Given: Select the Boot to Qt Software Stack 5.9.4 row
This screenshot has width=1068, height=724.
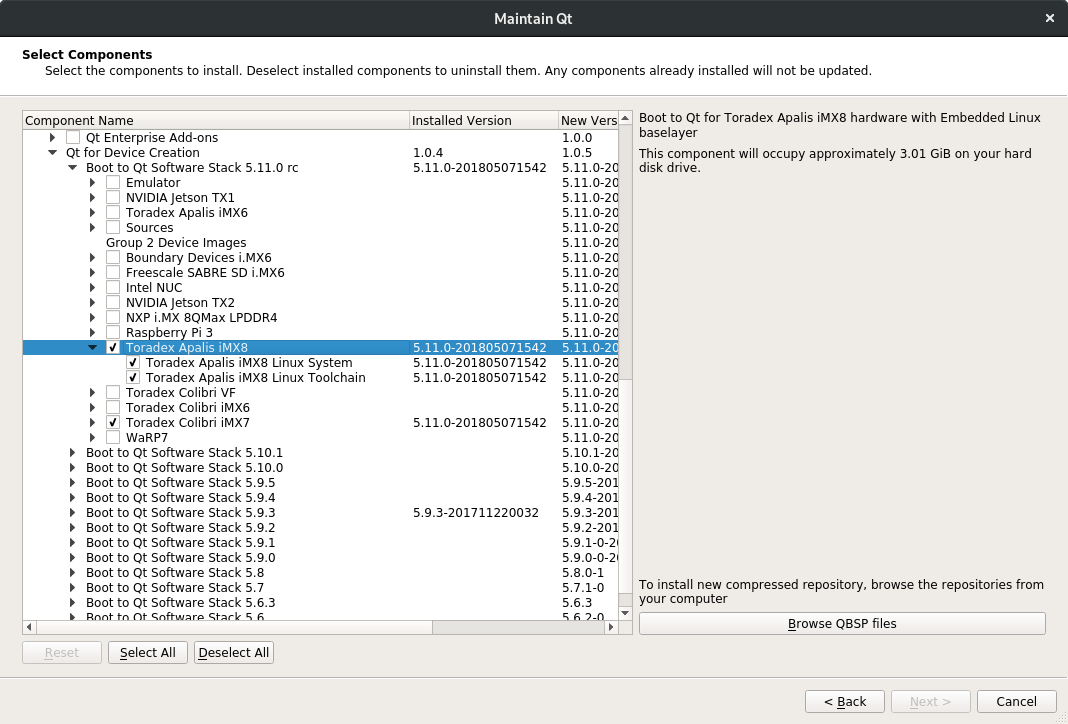Looking at the screenshot, I should [x=321, y=497].
